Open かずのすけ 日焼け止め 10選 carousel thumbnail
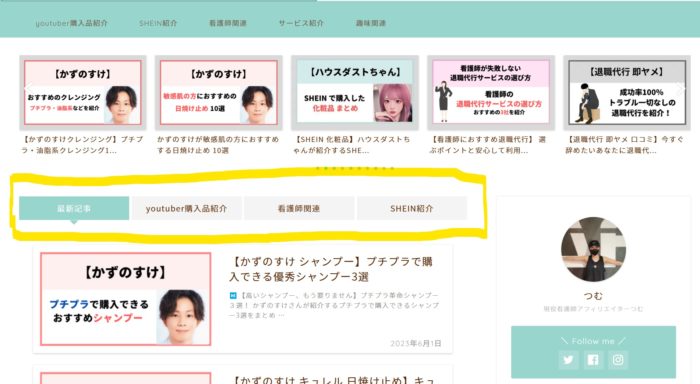Screen dimensions: 700x384 point(219,93)
